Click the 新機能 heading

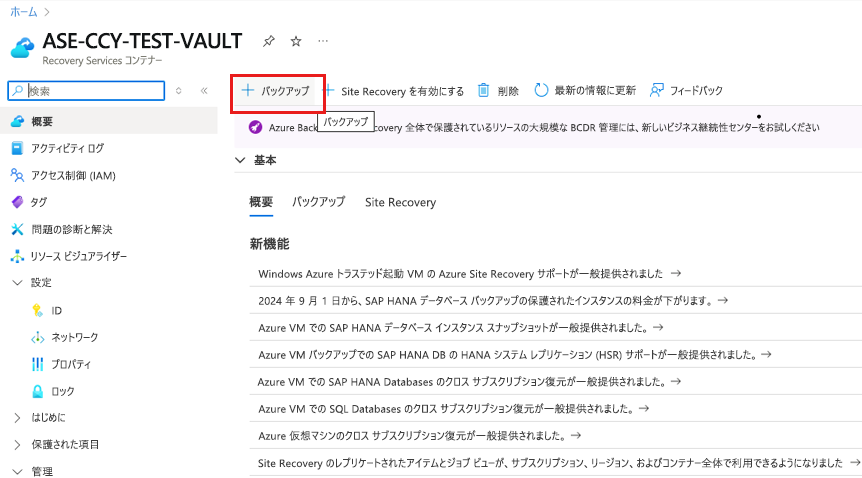(x=269, y=244)
